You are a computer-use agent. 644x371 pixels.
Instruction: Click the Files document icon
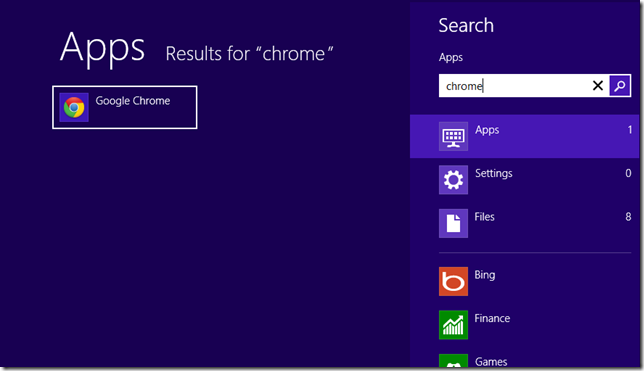(453, 224)
